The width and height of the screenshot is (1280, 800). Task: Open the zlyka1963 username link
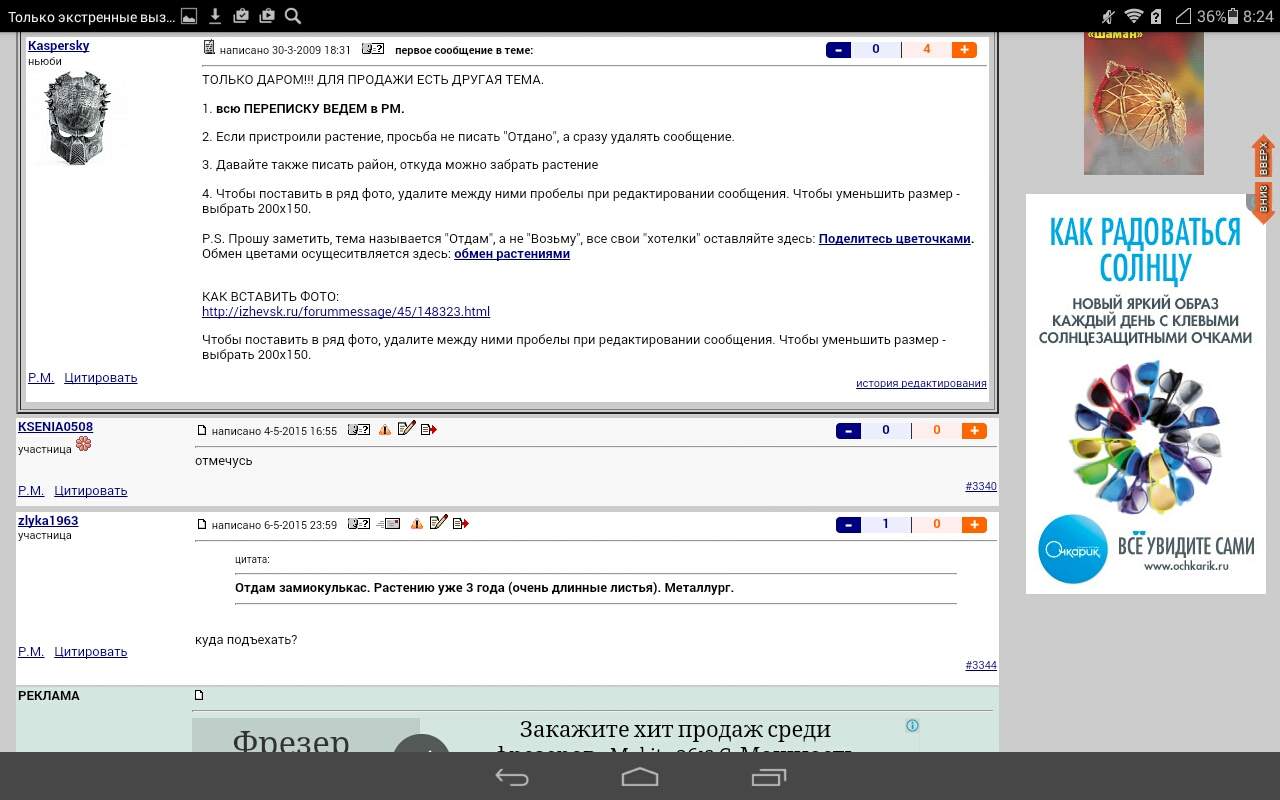(x=48, y=521)
